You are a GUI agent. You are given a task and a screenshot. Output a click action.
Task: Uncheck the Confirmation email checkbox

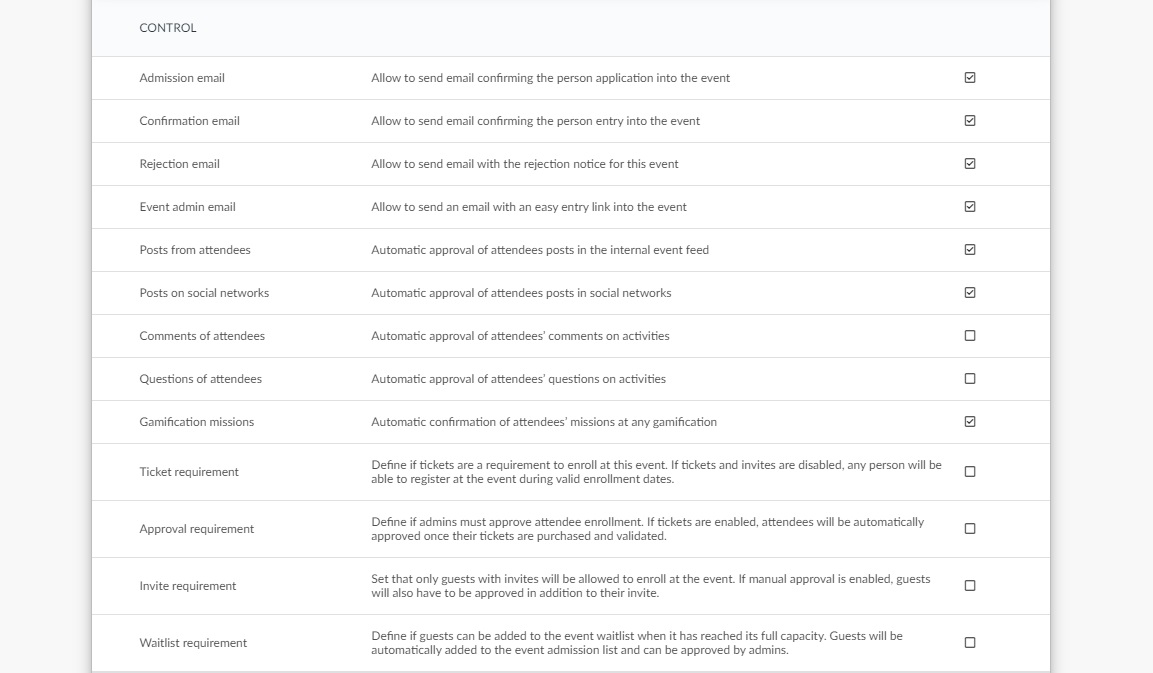(x=970, y=121)
